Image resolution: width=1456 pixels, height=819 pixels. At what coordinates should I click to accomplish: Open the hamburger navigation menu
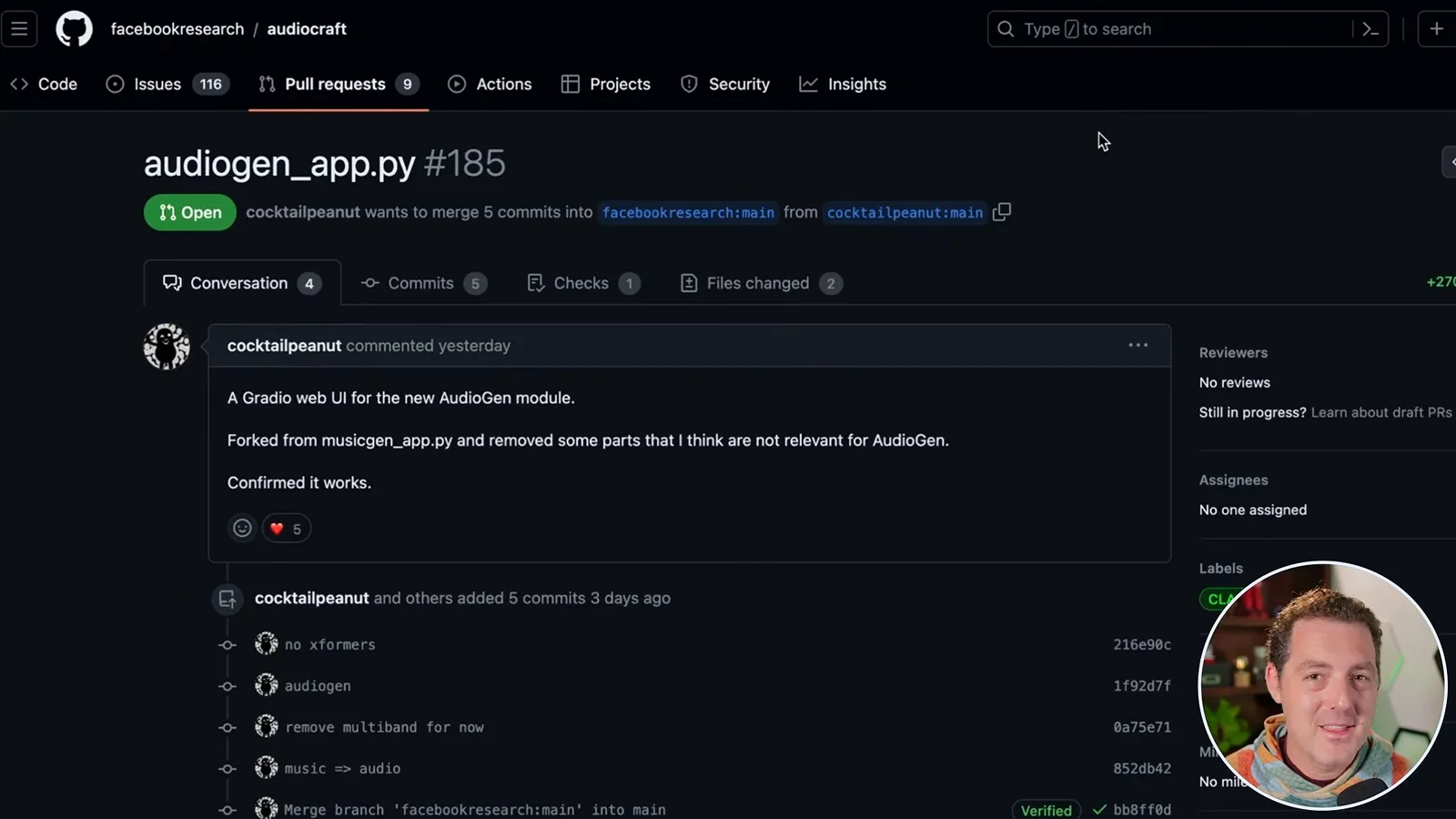click(19, 29)
